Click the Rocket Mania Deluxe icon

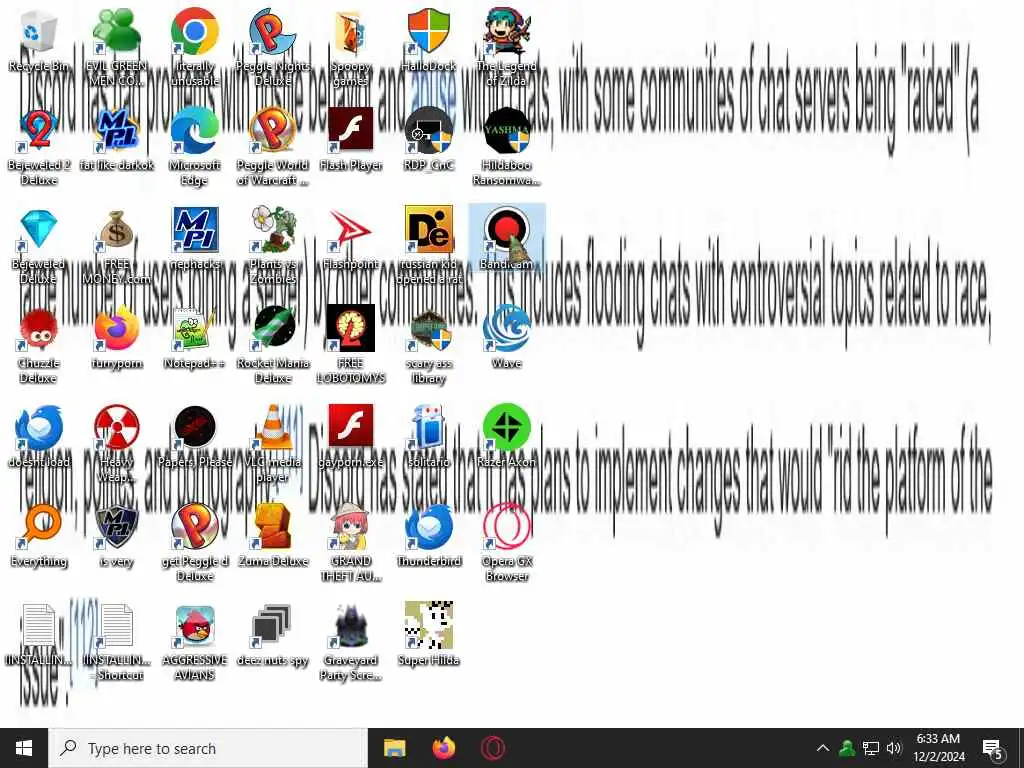273,329
